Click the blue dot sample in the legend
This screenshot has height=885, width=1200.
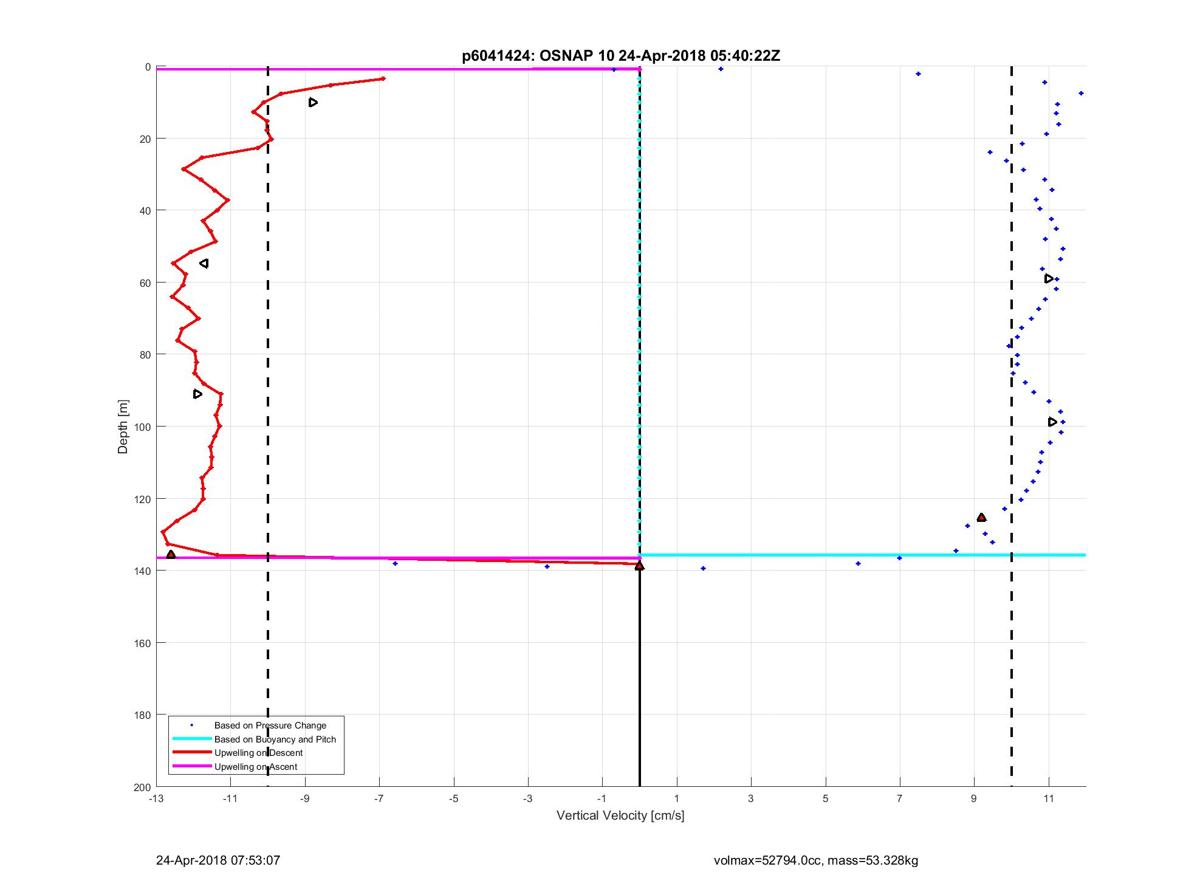191,724
